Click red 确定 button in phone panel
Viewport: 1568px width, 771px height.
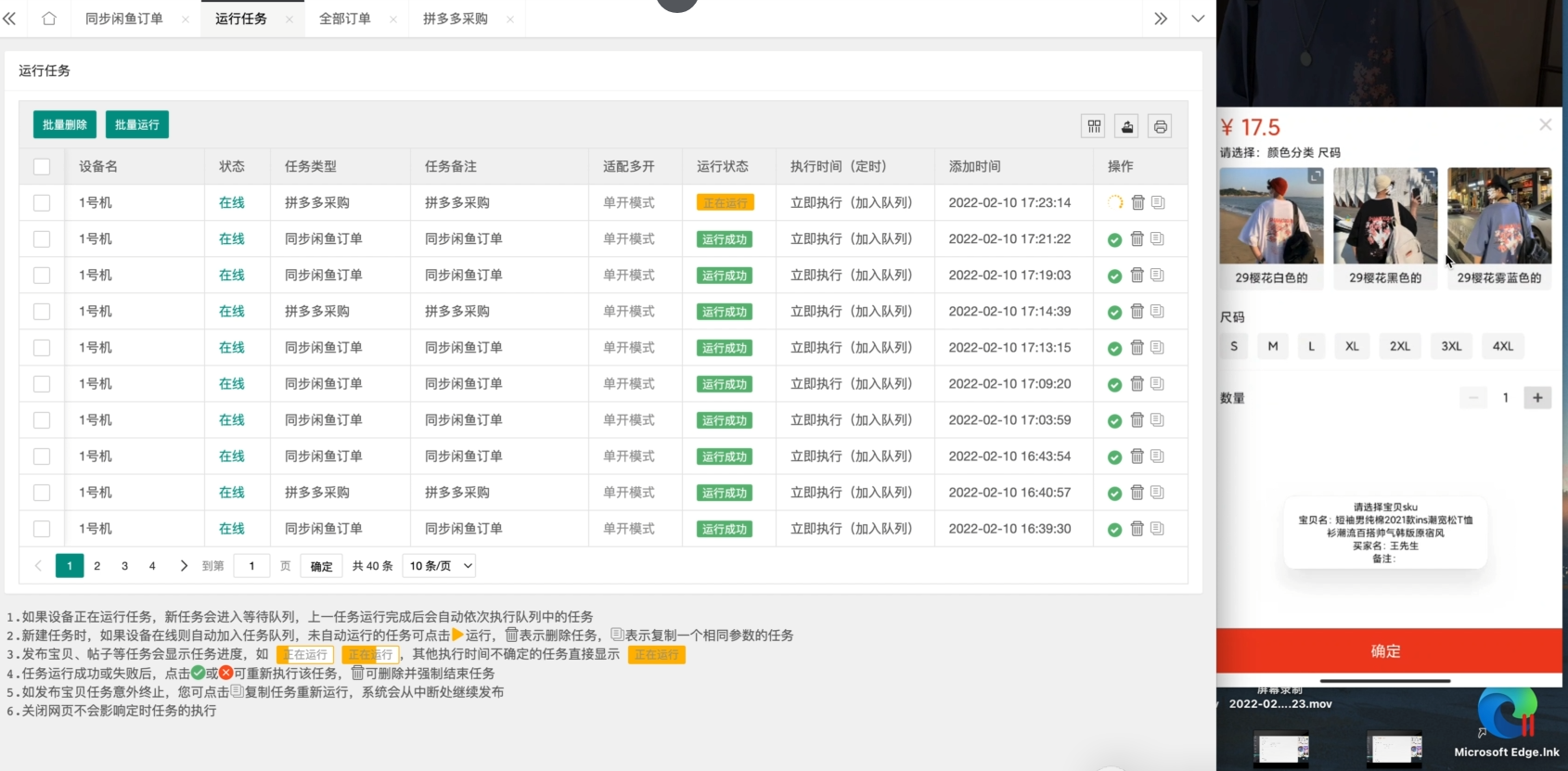point(1389,651)
